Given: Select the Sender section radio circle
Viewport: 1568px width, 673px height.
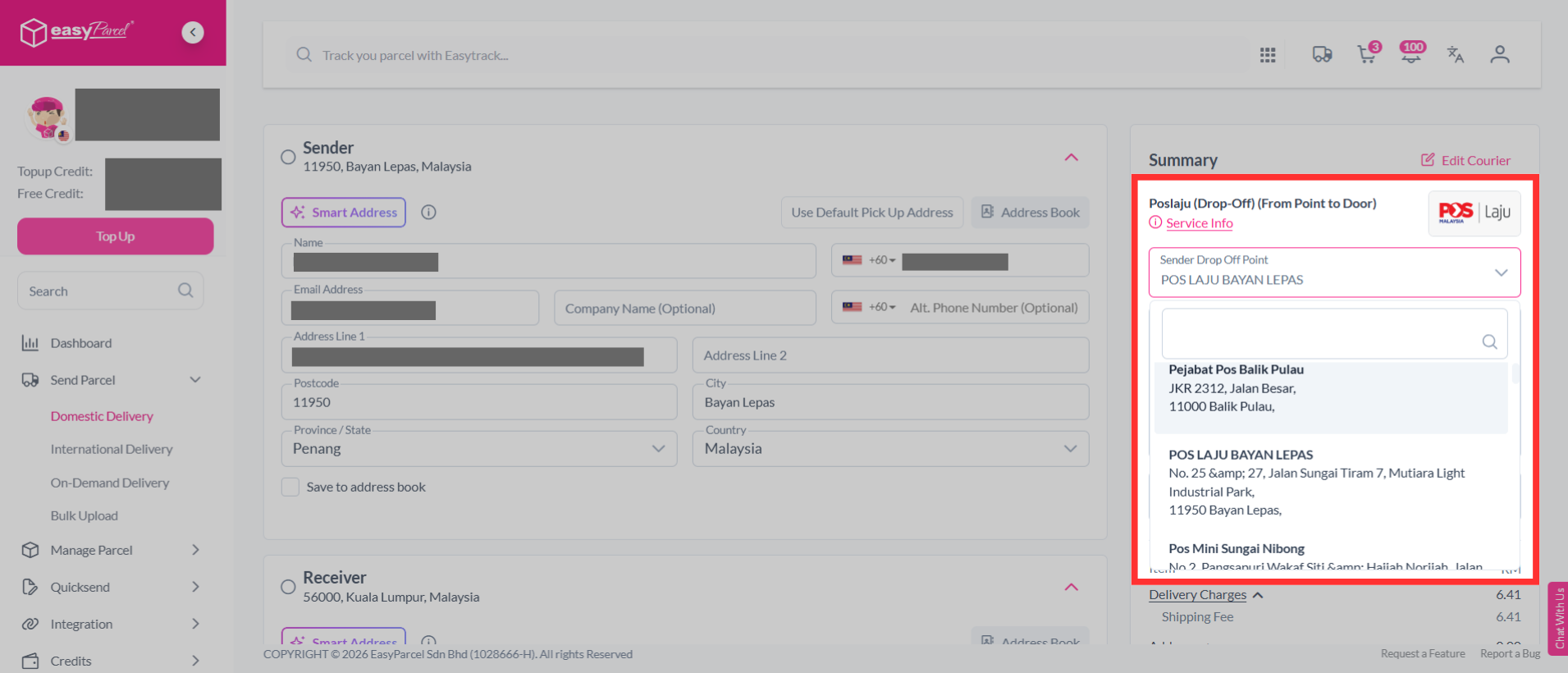Looking at the screenshot, I should click(288, 157).
